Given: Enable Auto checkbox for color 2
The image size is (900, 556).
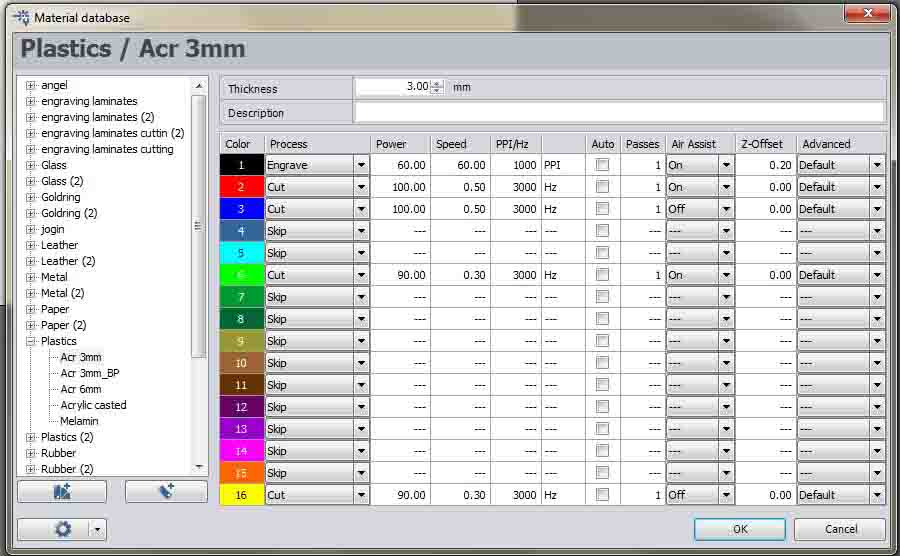Looking at the screenshot, I should 602,186.
